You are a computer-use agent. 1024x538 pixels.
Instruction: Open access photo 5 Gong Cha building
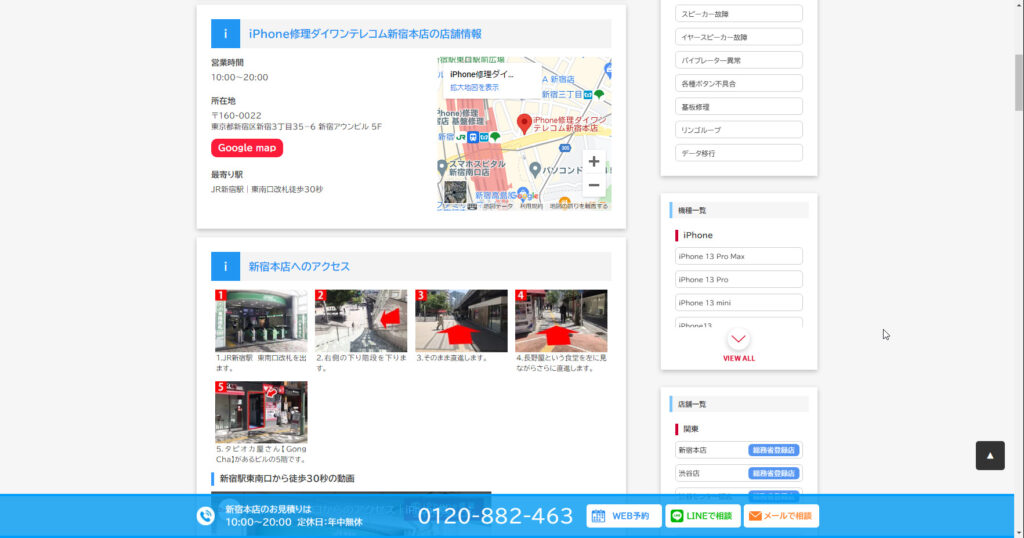pos(261,412)
